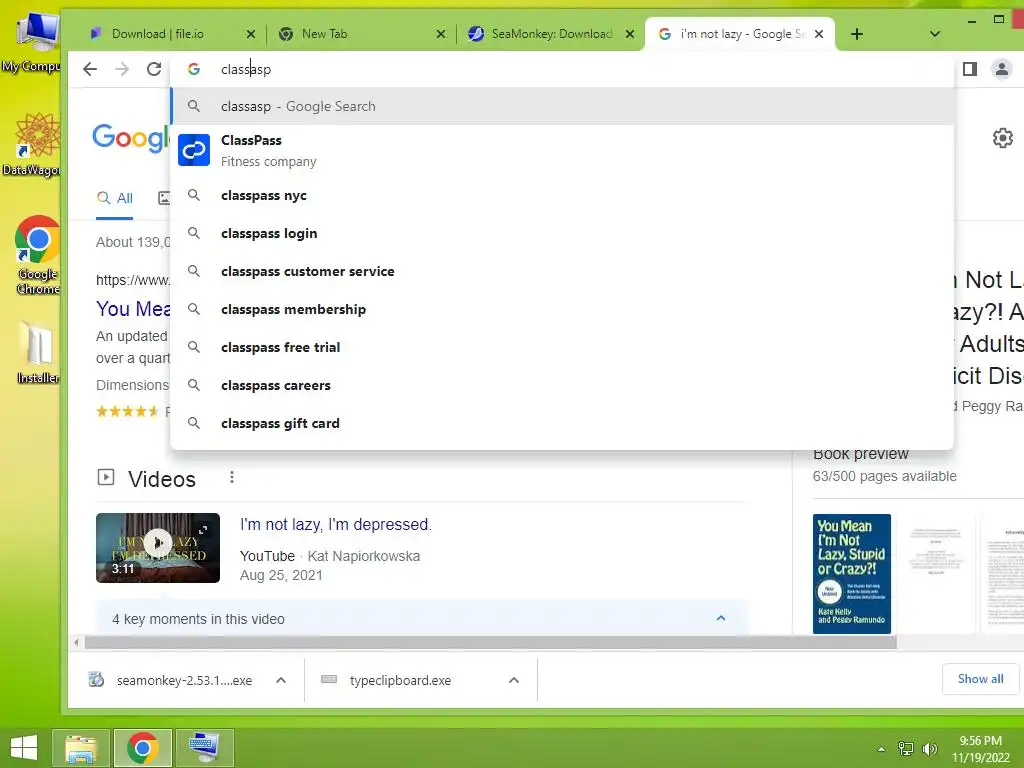Viewport: 1024px width, 768px height.
Task: Click the search magnifier beside classpass nyc
Action: coord(194,195)
